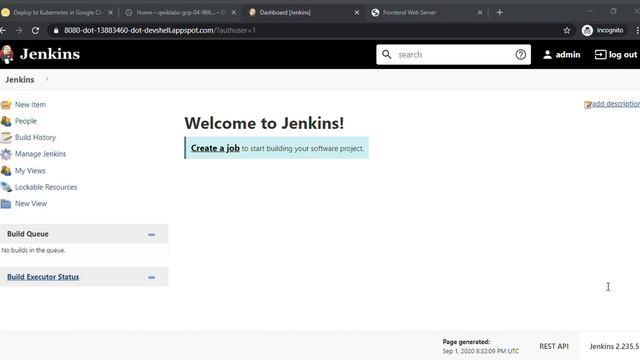Screen dimensions: 640x360
Task: Close the Deploy to Kubernetes tab
Action: pyautogui.click(x=110, y=13)
